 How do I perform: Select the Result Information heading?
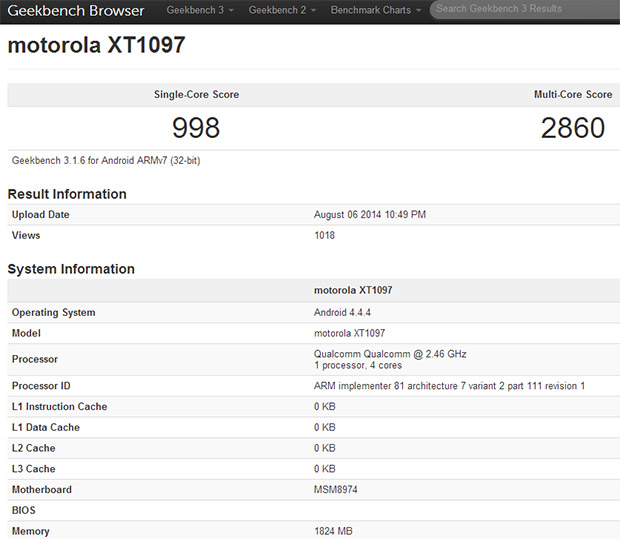pyautogui.click(x=67, y=194)
